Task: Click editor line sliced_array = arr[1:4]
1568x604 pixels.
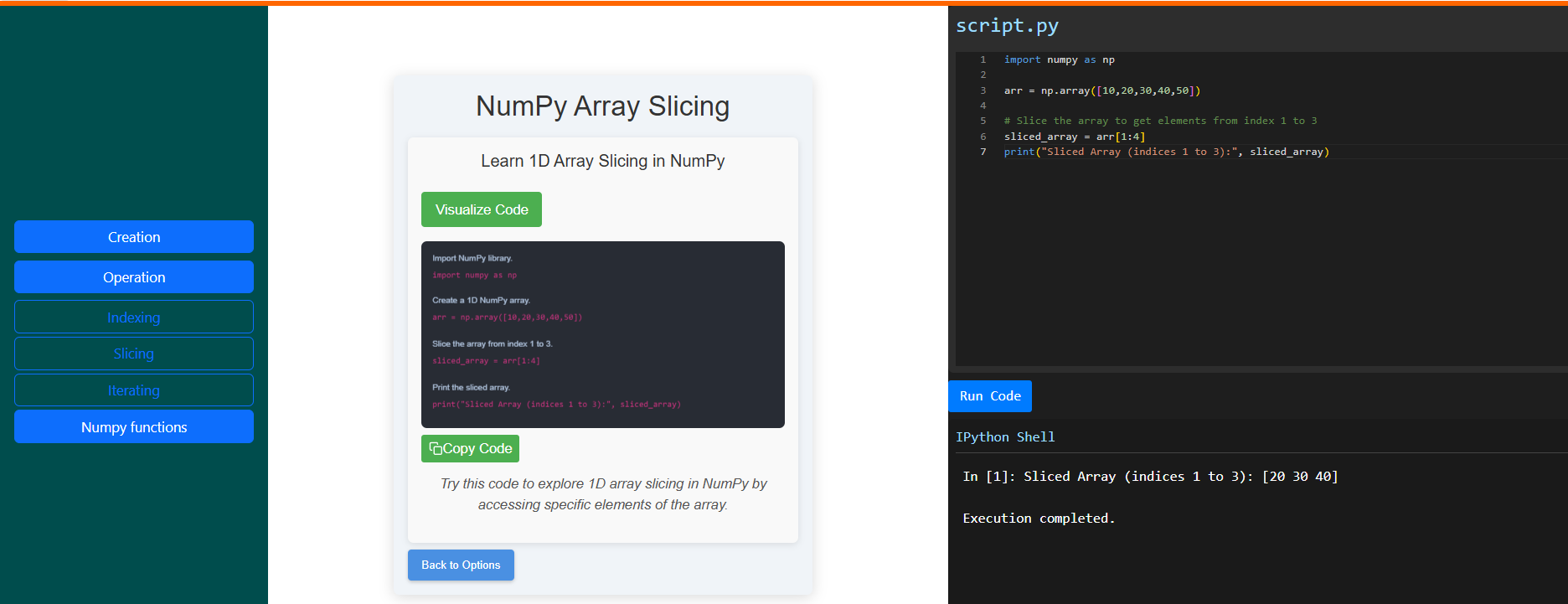Action: [1075, 137]
